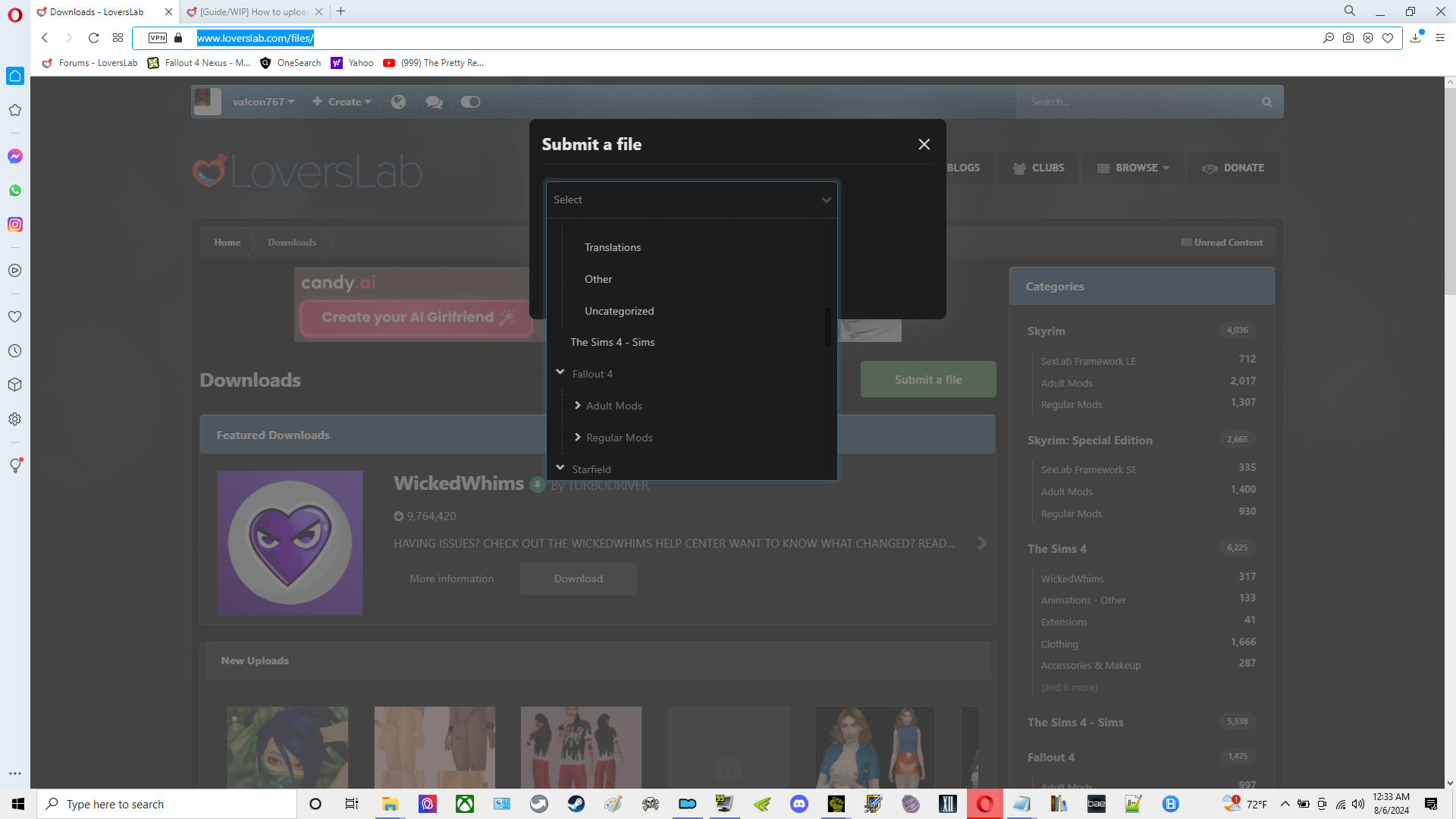The width and height of the screenshot is (1456, 819).
Task: Open sidebar heart pinboards icon
Action: tap(15, 317)
